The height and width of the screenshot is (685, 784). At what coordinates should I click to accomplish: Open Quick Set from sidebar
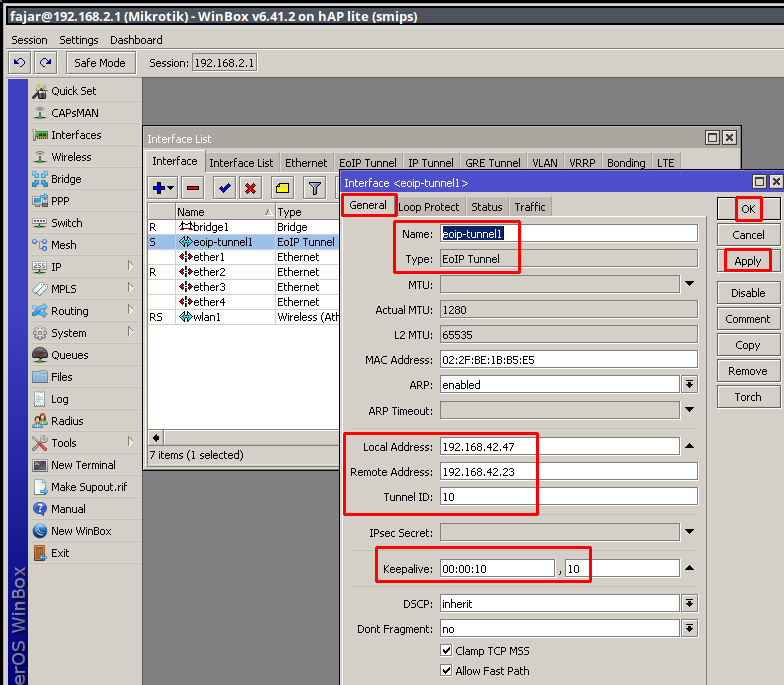click(74, 91)
